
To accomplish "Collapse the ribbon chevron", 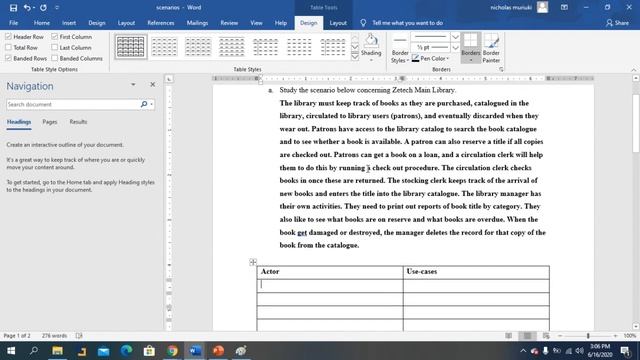I will coord(633,70).
